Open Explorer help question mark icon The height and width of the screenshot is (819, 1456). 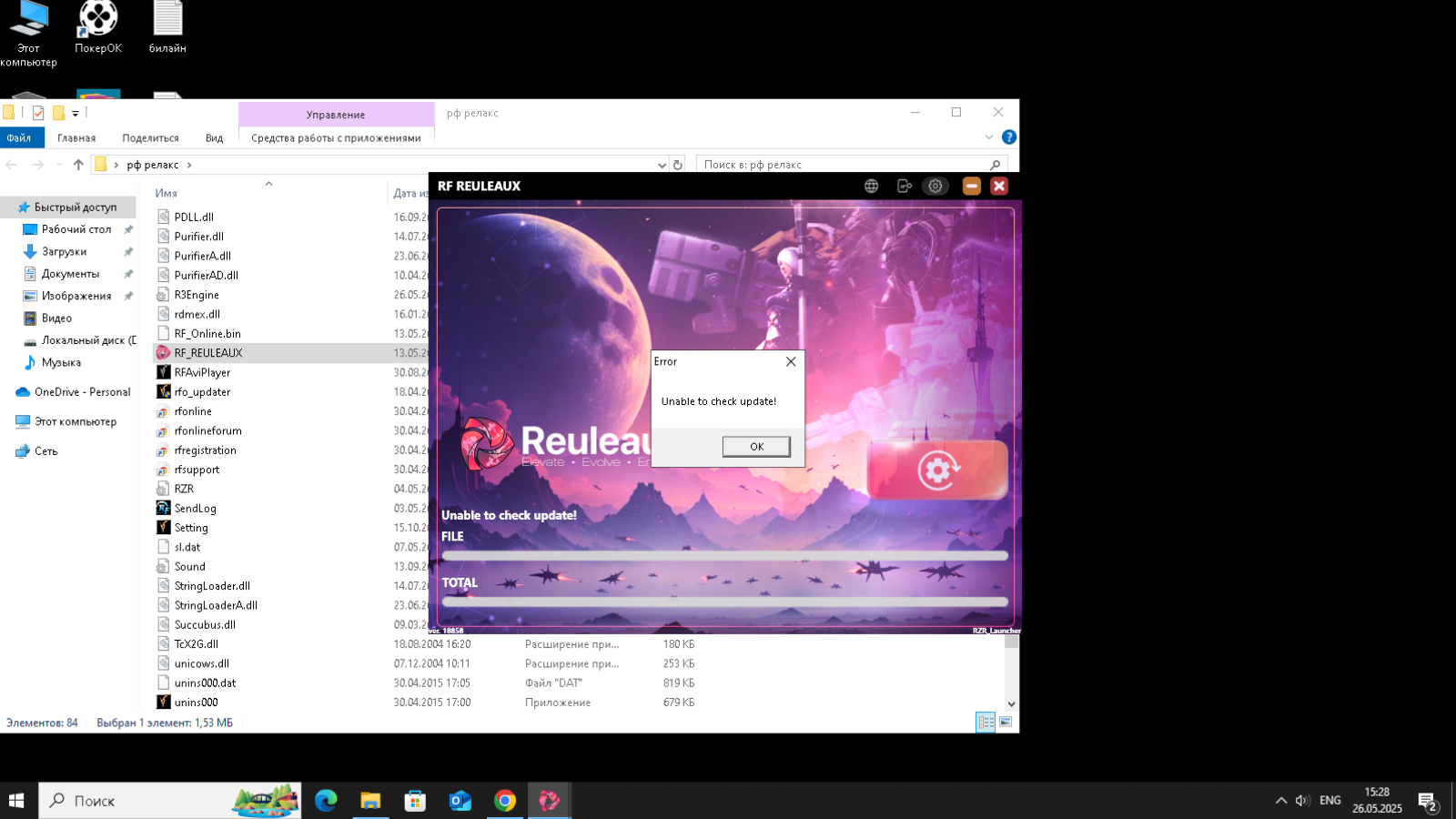click(1008, 137)
